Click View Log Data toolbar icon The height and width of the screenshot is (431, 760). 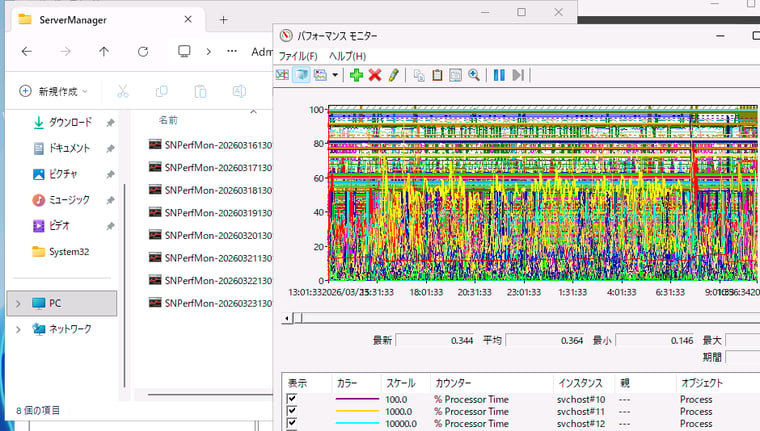301,75
